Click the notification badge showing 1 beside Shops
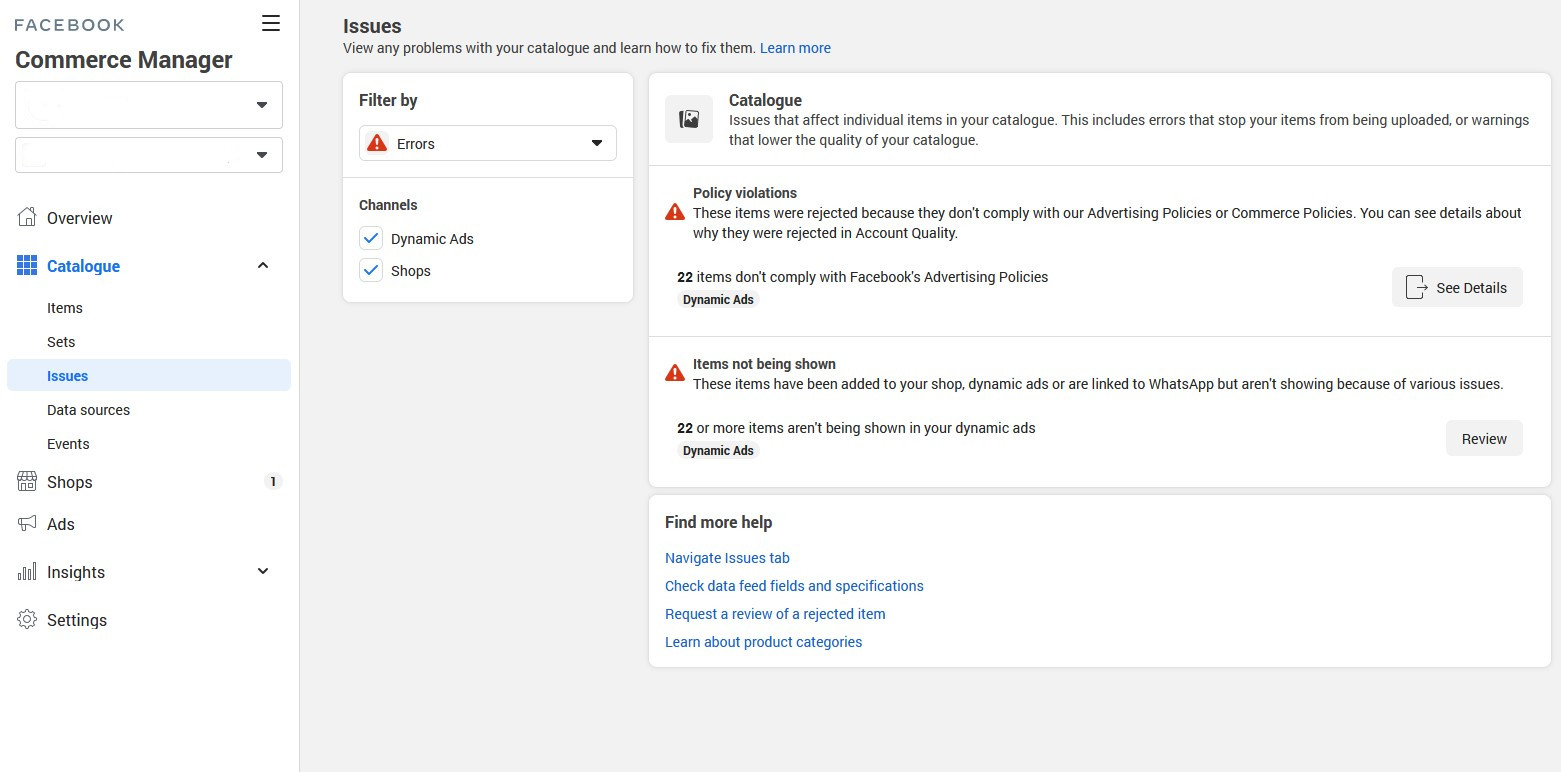This screenshot has height=772, width=1561. [x=272, y=481]
